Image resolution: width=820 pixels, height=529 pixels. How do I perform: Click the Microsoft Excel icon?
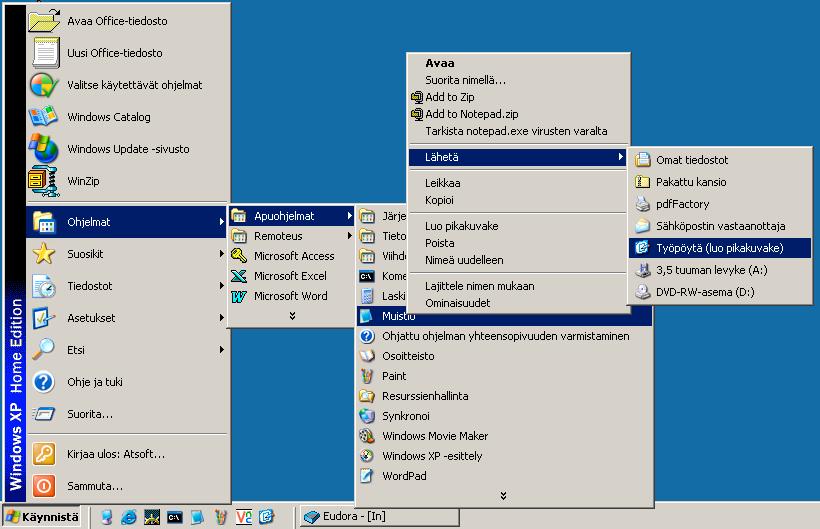coord(239,275)
